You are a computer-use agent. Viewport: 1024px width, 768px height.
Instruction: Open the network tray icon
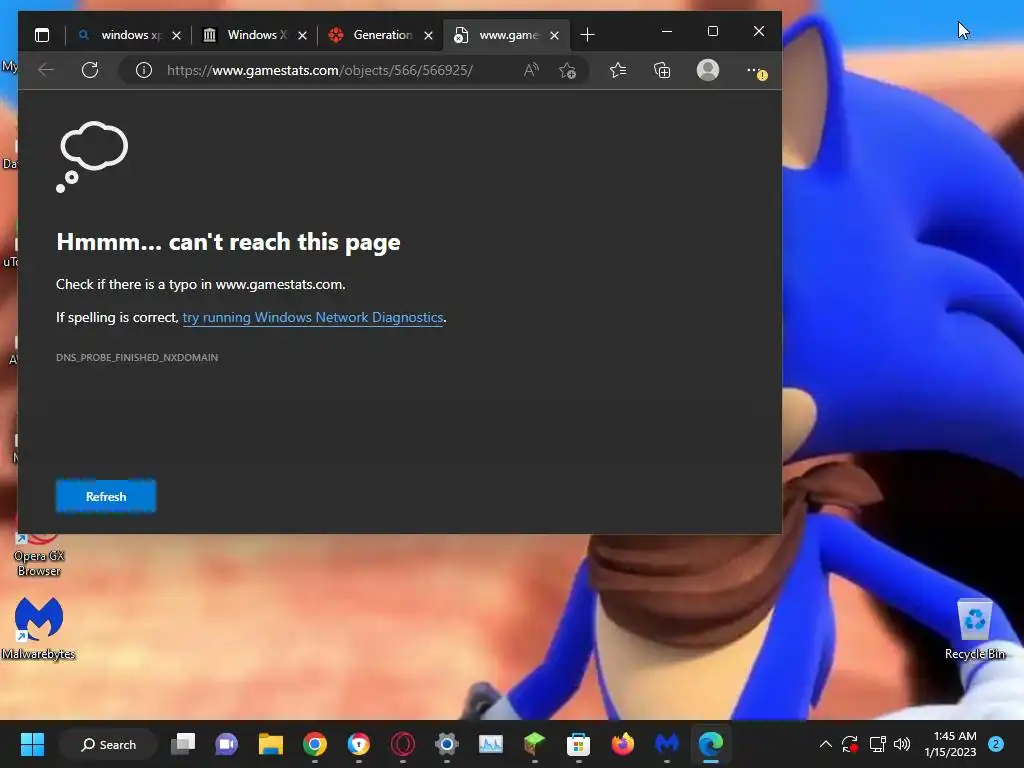pyautogui.click(x=877, y=744)
